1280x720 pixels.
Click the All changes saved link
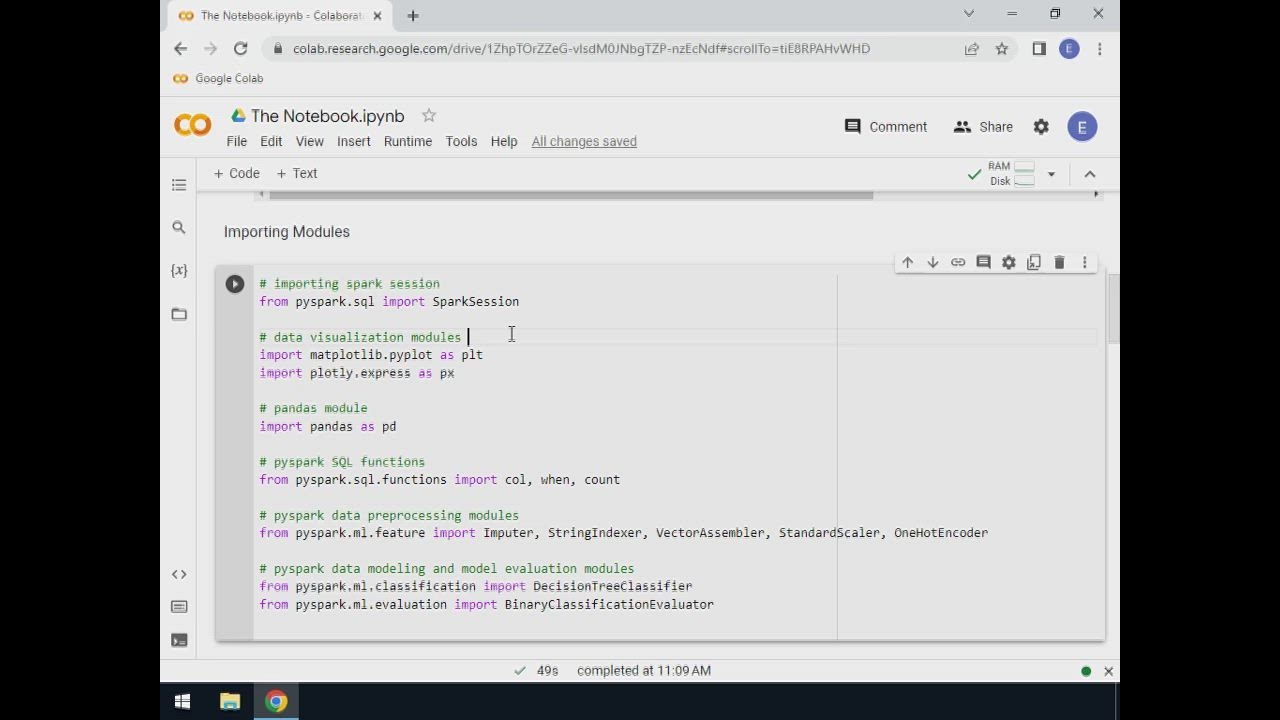[584, 141]
